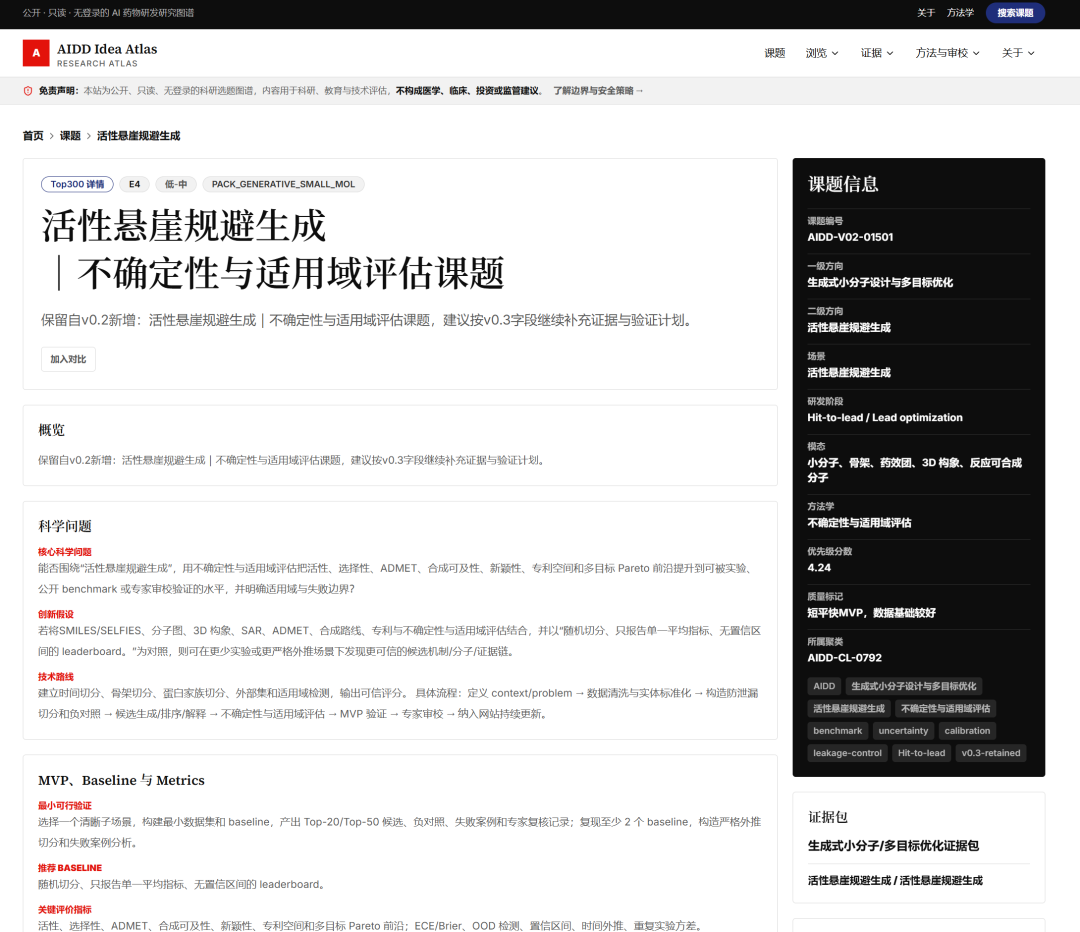Click the 生成式小分子设计与多目标优化 tag chip
This screenshot has height=932, width=1080.
913,686
